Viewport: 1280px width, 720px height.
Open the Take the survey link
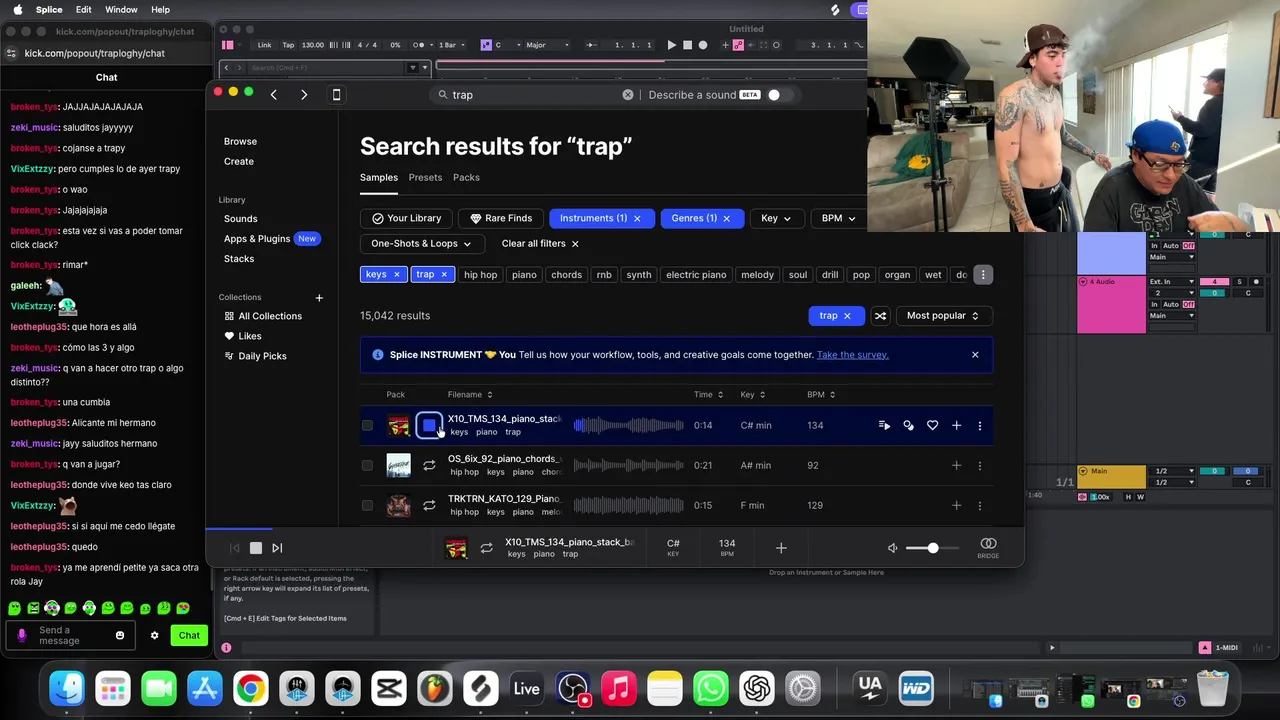click(x=852, y=354)
